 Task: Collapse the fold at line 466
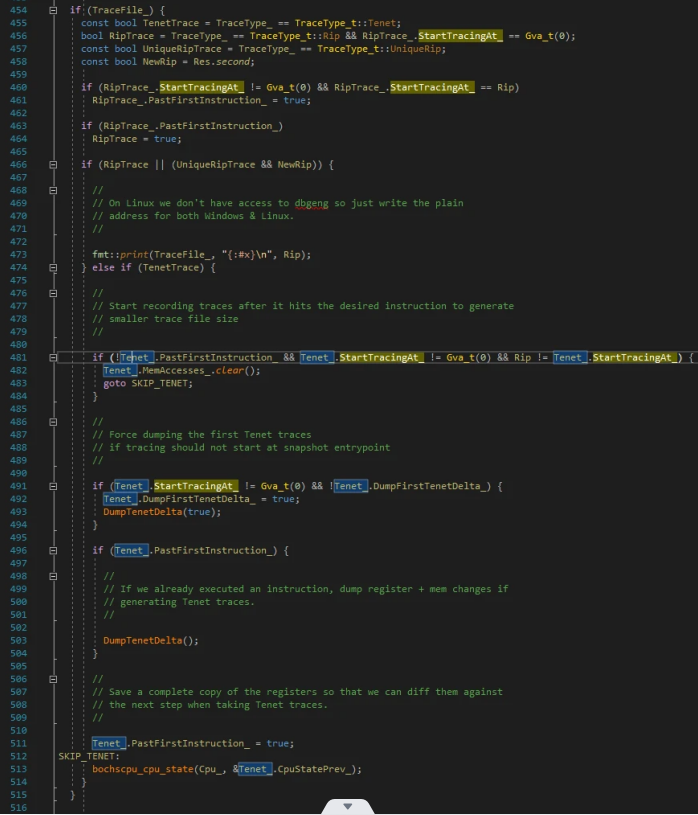click(53, 164)
